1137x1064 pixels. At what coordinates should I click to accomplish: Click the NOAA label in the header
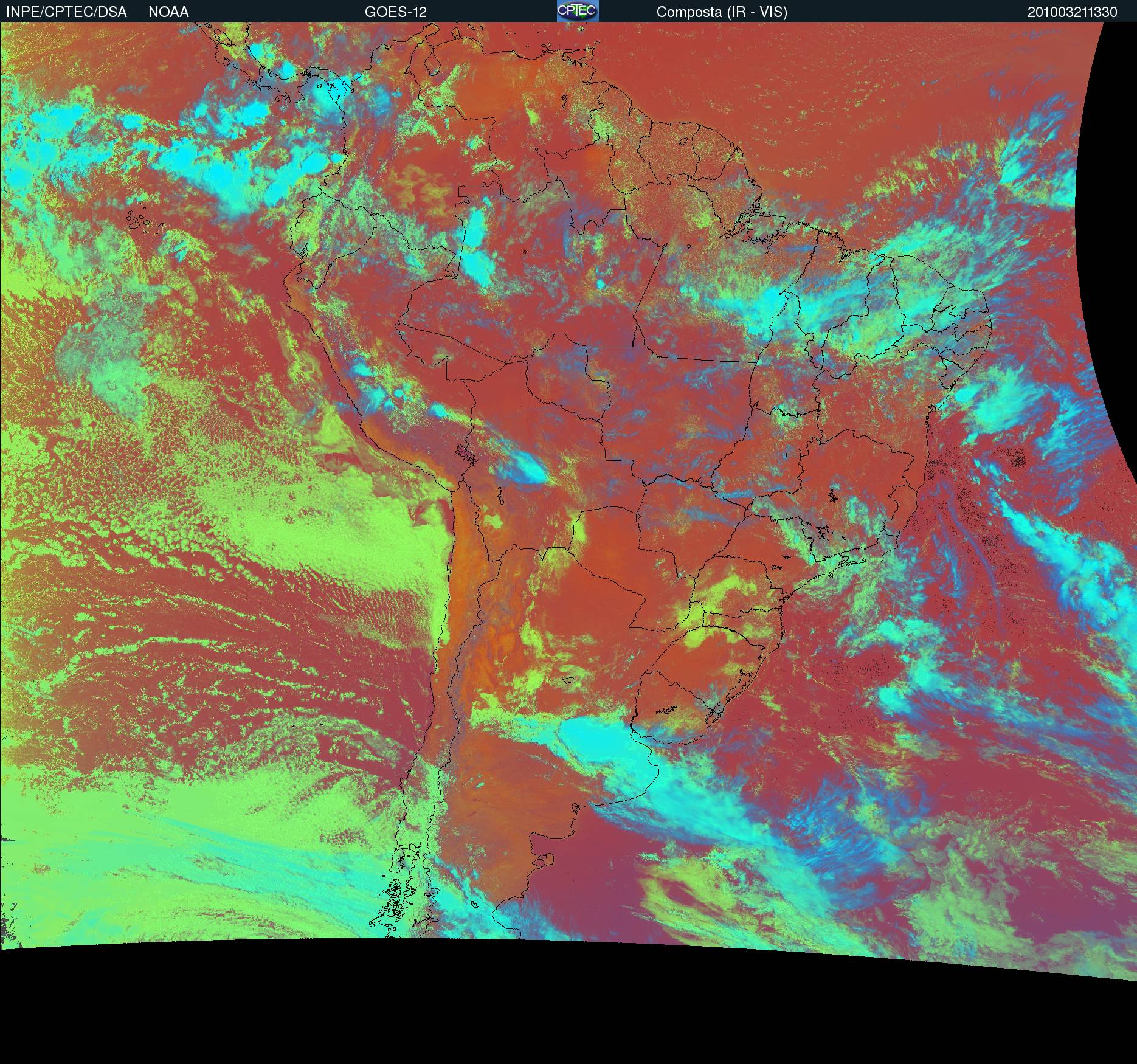(168, 12)
